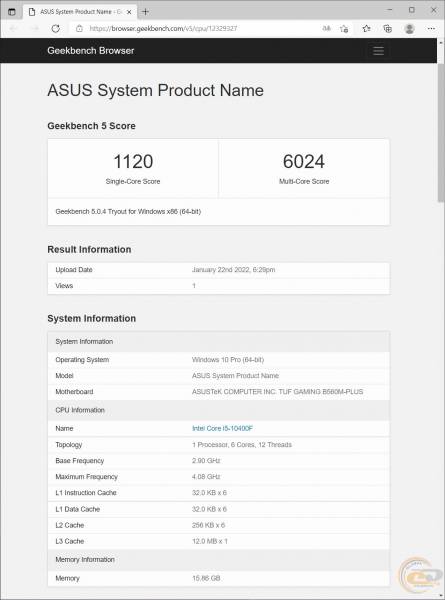Click the page's vertical scrollbar thumb
Image resolution: width=445 pixels, height=600 pixels.
point(441,132)
